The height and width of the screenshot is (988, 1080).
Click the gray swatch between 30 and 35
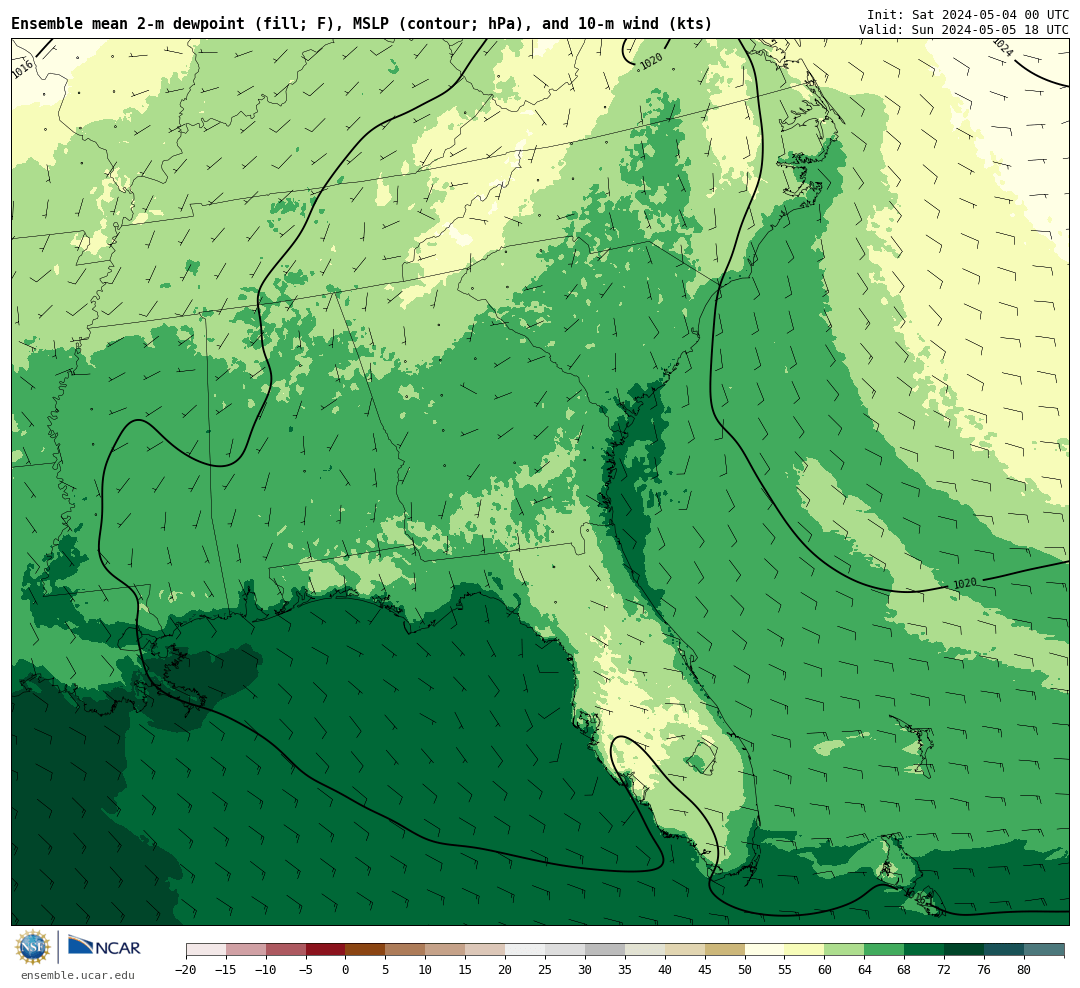pyautogui.click(x=605, y=950)
